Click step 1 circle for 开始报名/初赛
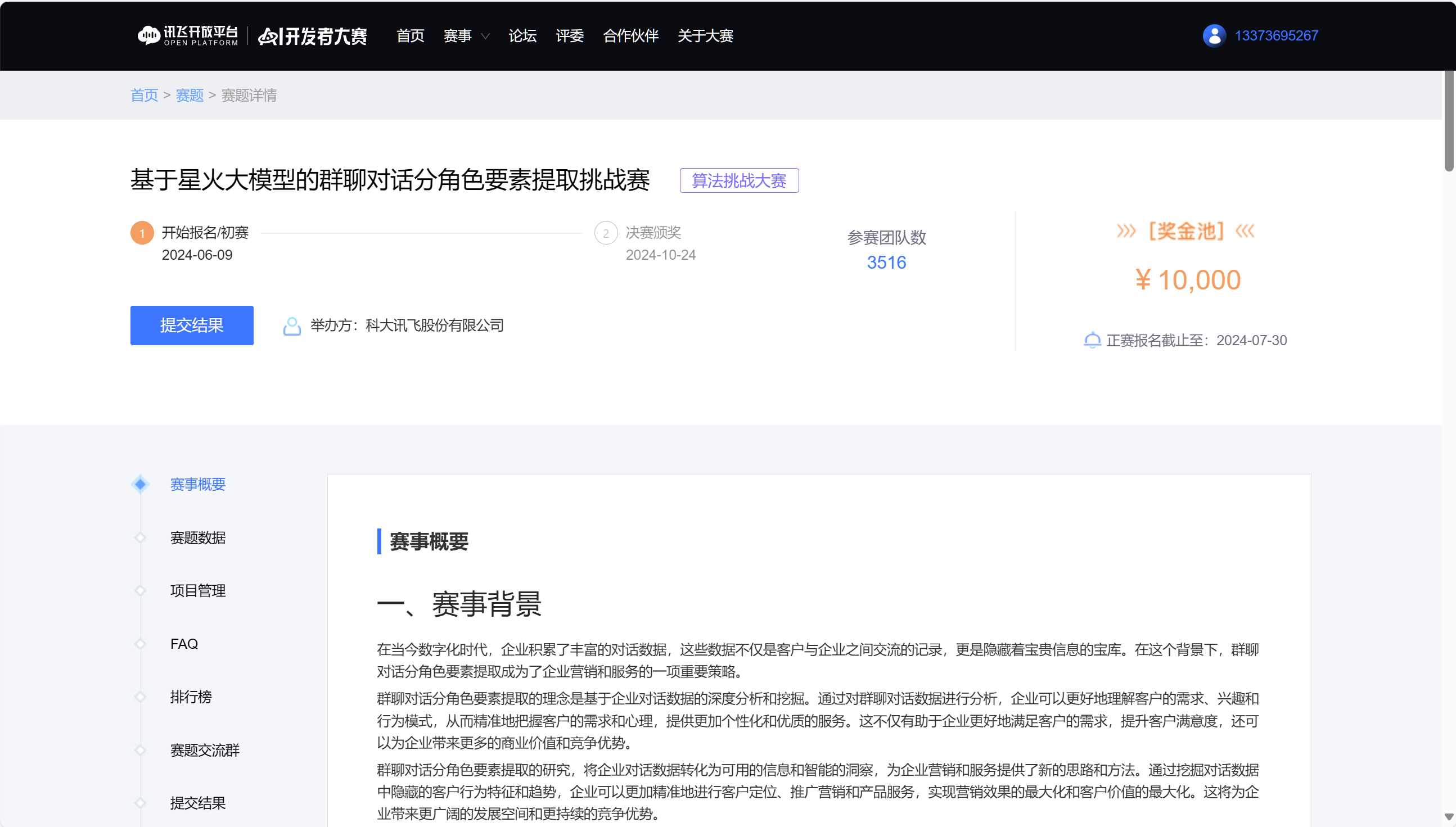The height and width of the screenshot is (827, 1456). pyautogui.click(x=142, y=233)
